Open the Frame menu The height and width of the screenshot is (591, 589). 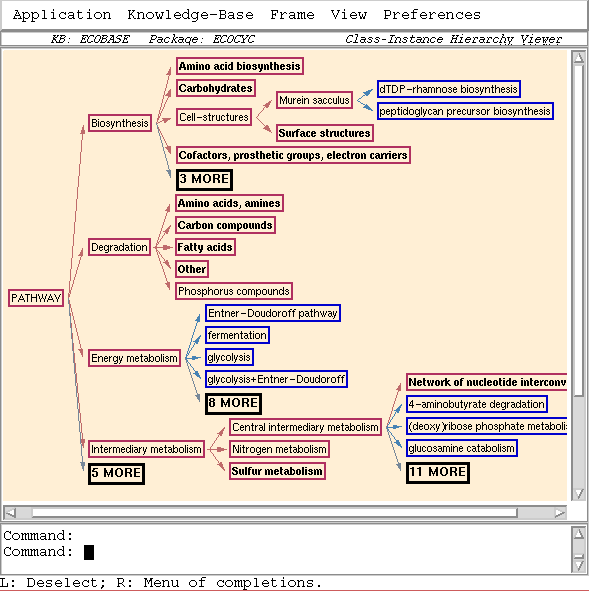point(292,15)
